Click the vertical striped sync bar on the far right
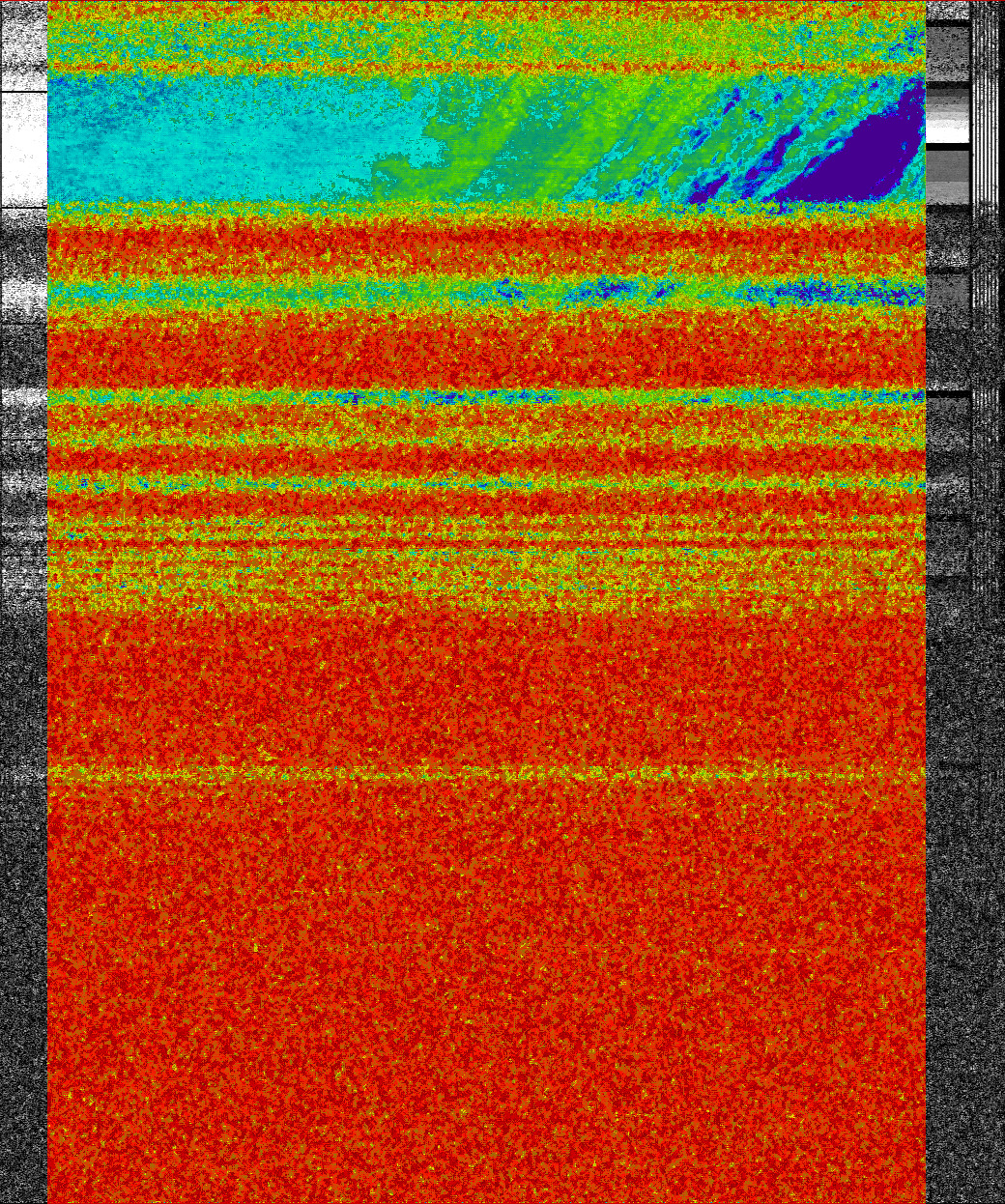Screen dimensions: 1005x1204 986,290
